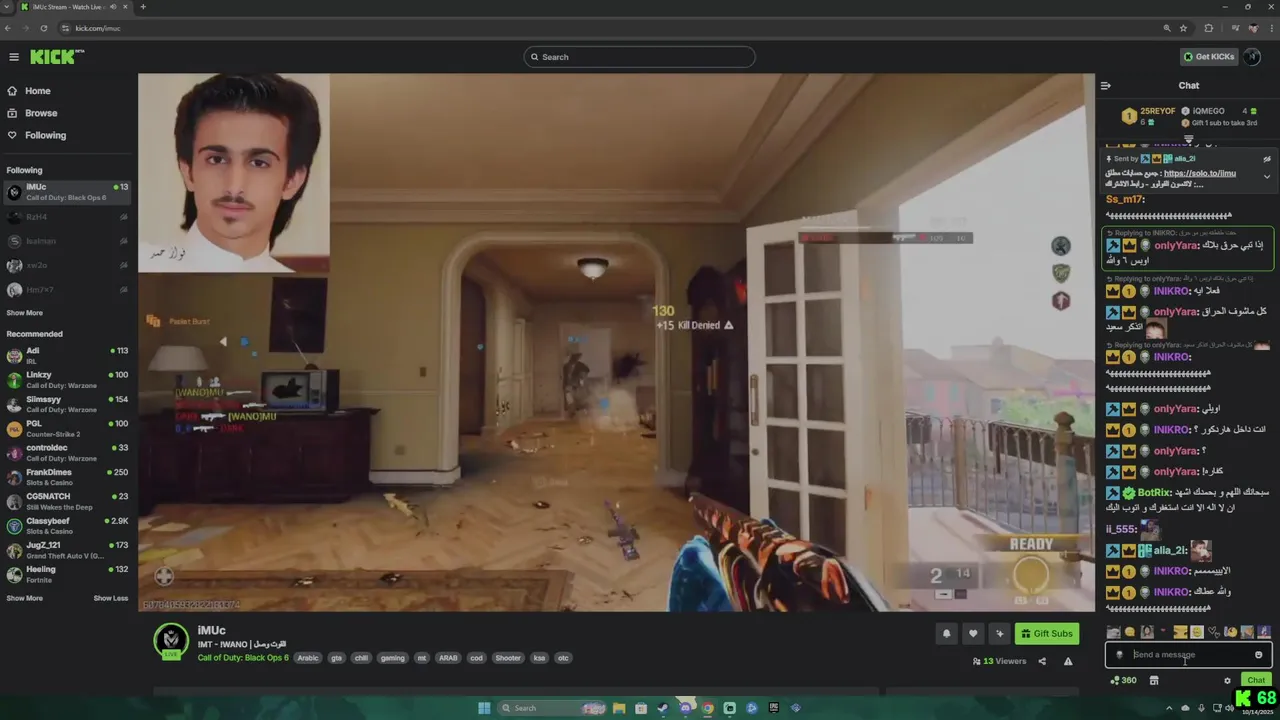The height and width of the screenshot is (720, 1280).
Task: Open Steam from taskbar
Action: [x=662, y=708]
